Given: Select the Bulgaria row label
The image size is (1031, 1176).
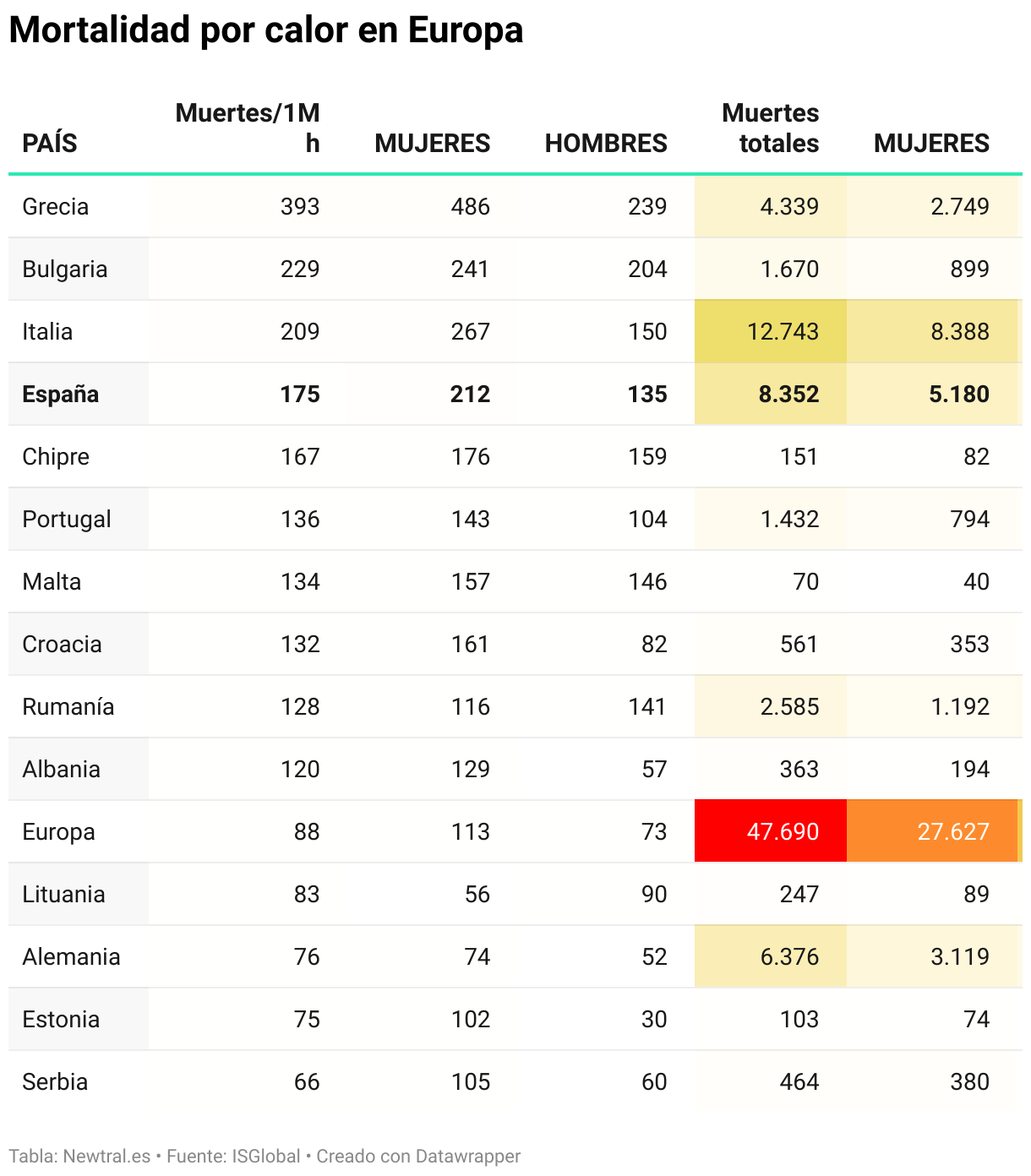Looking at the screenshot, I should tap(65, 269).
